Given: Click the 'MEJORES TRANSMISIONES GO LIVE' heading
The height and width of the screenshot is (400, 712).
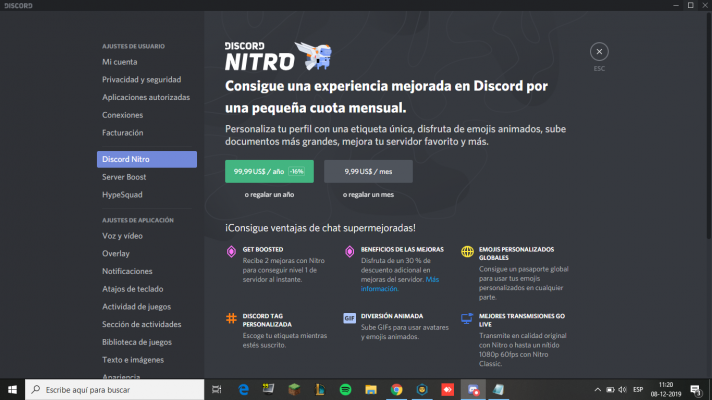Looking at the screenshot, I should tap(522, 320).
